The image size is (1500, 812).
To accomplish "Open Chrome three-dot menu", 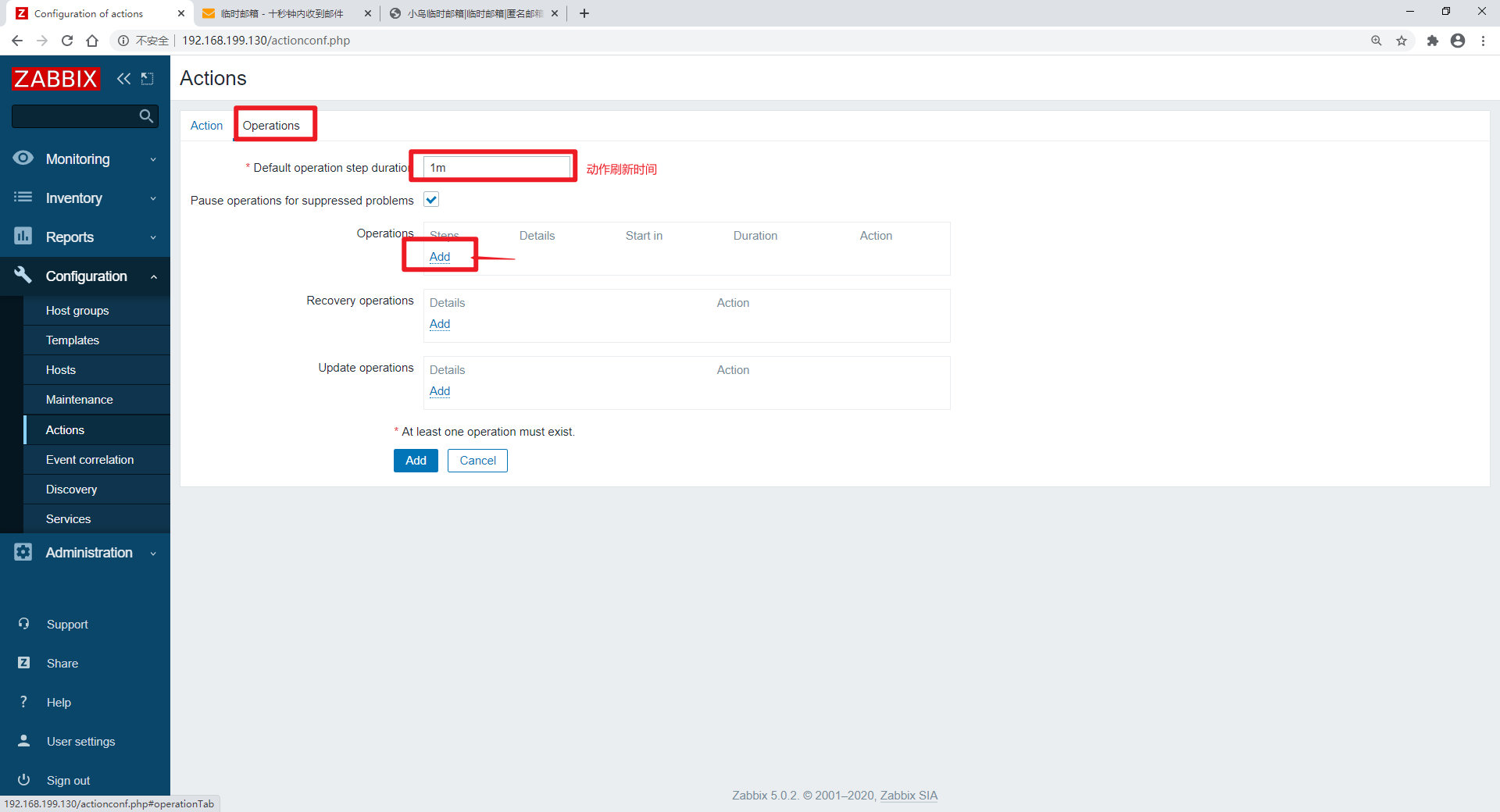I will 1483,41.
